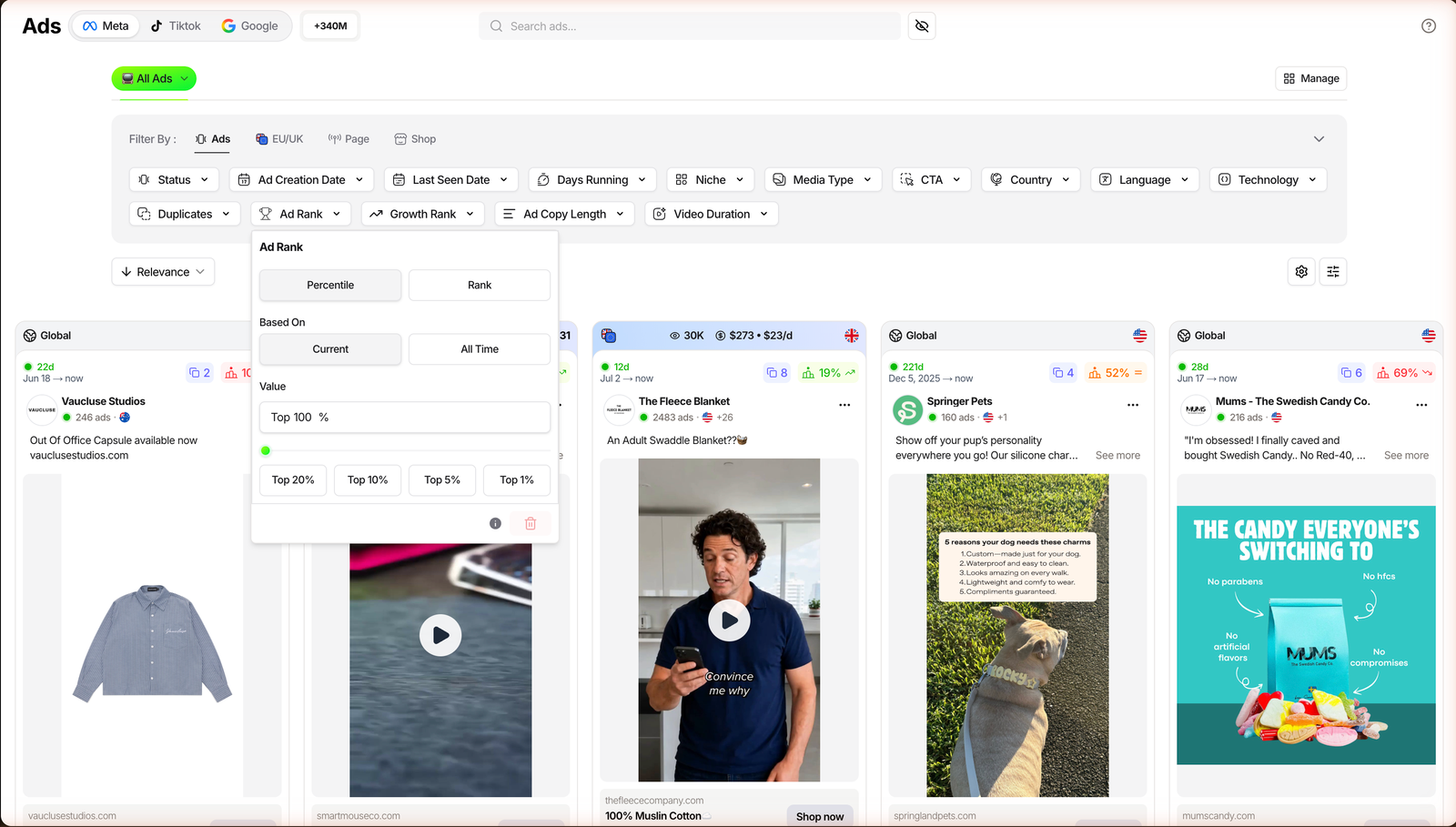This screenshot has width=1456, height=827.
Task: Open three-dot menu on Mums Swedish Candy card
Action: 1421,405
